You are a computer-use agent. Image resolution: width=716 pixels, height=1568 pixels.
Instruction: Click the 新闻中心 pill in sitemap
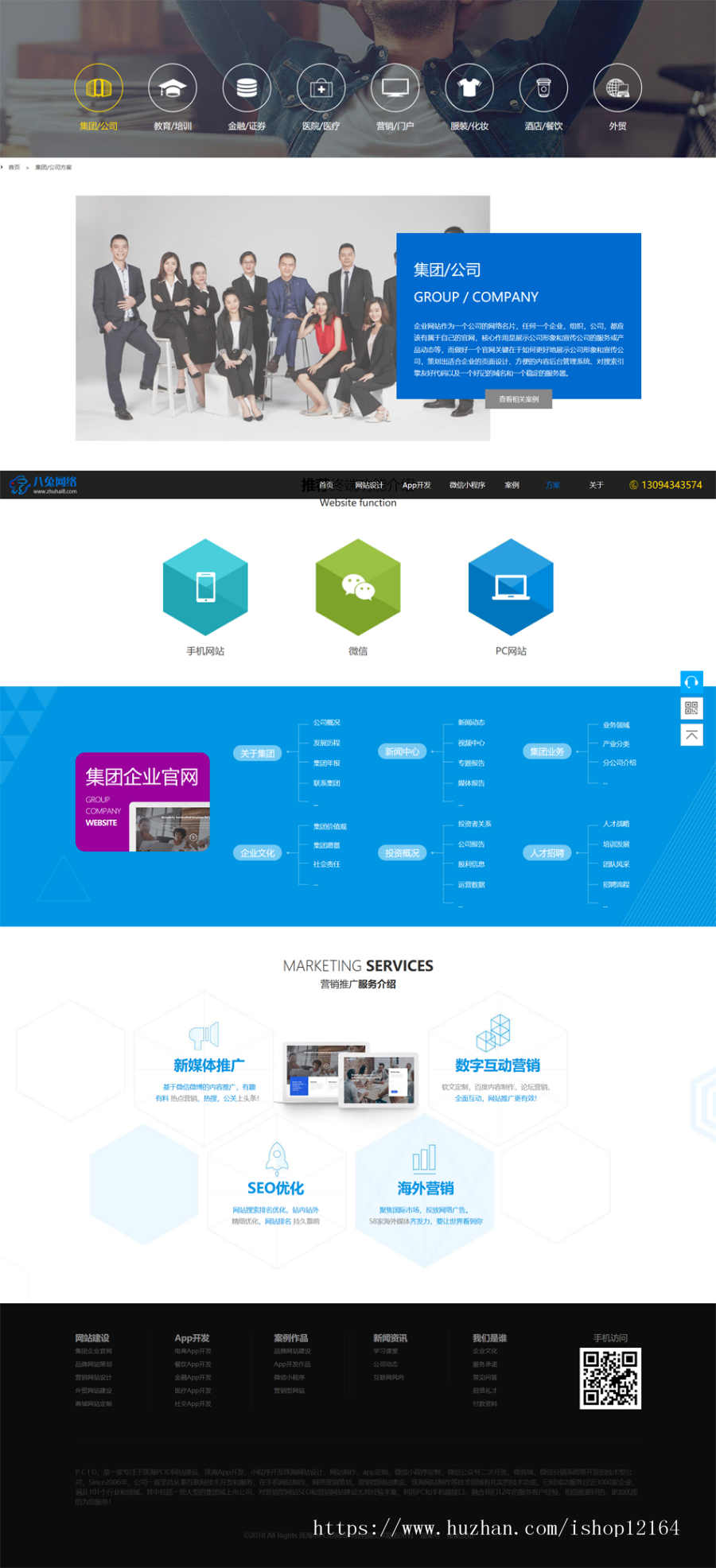coord(402,751)
